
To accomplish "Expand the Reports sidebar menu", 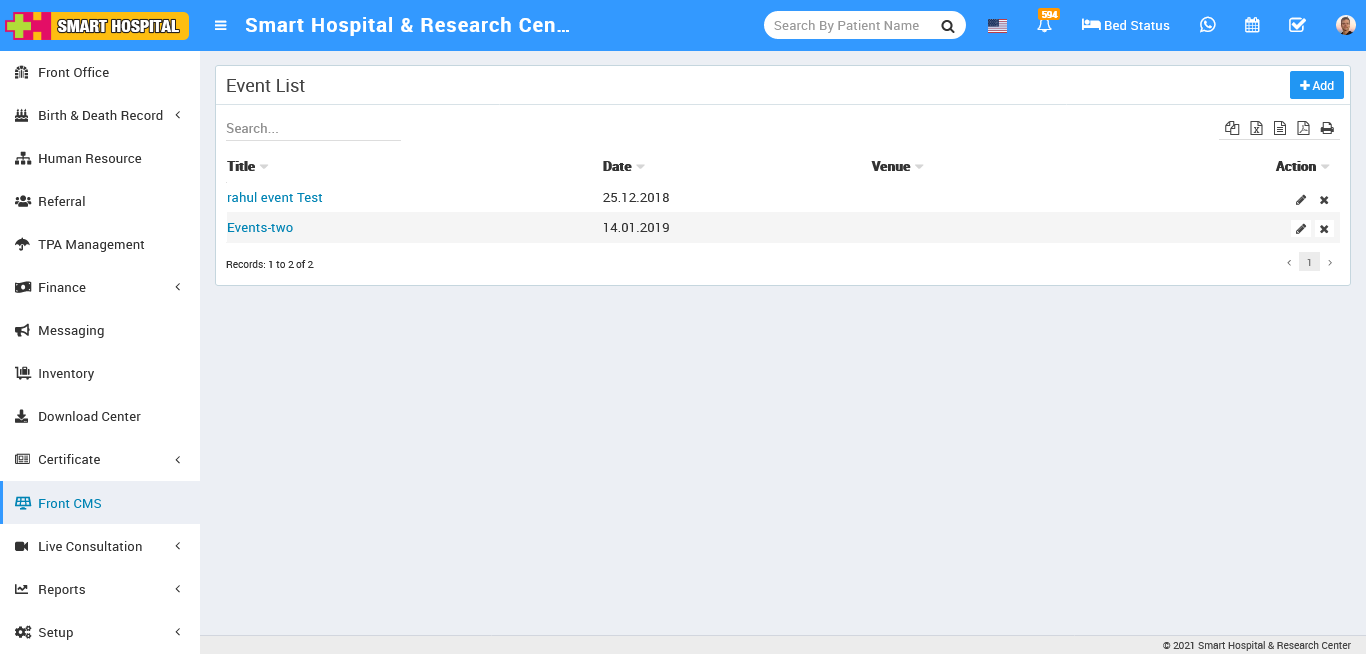I will 100,589.
